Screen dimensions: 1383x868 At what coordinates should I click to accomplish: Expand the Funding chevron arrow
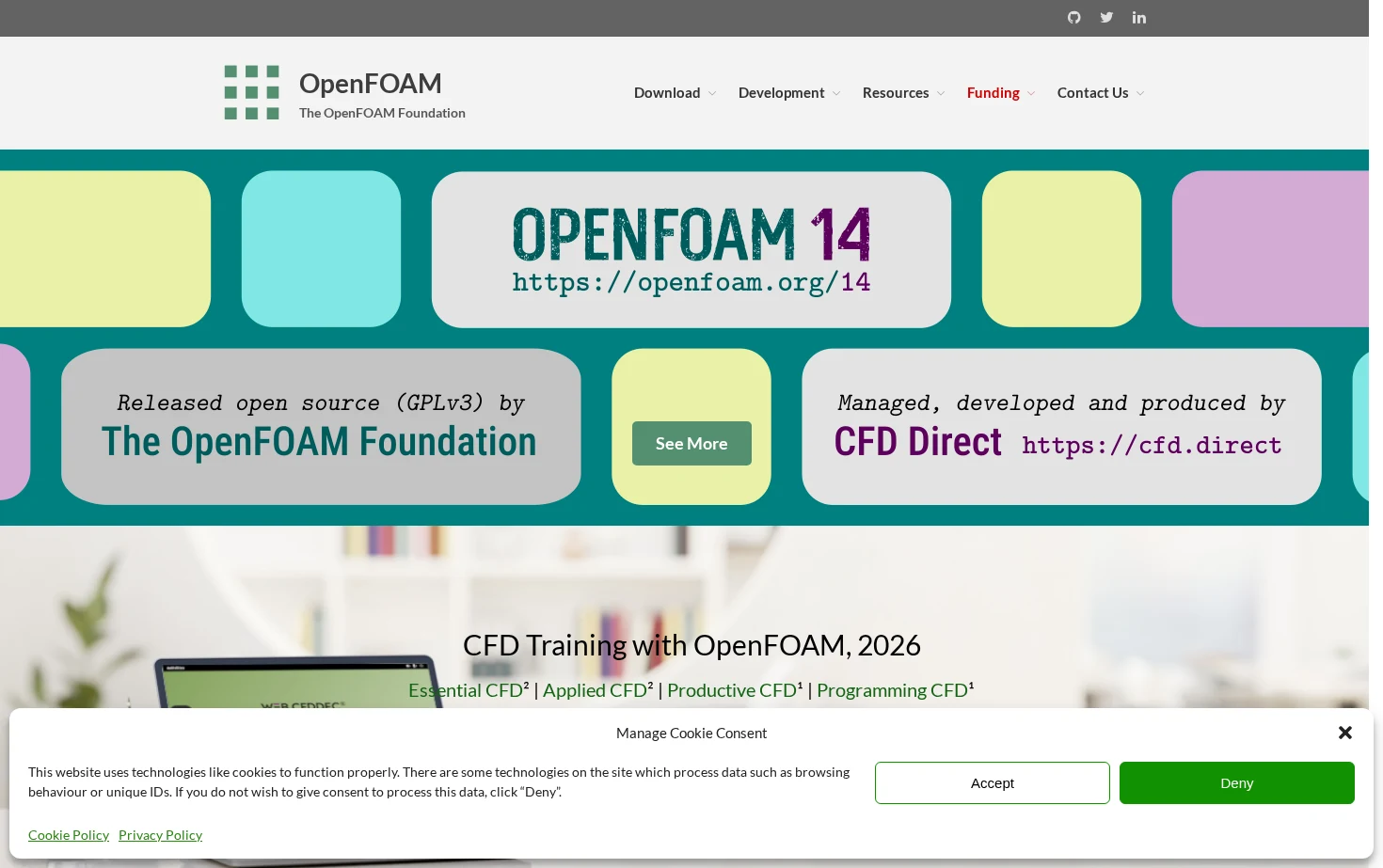(1031, 93)
